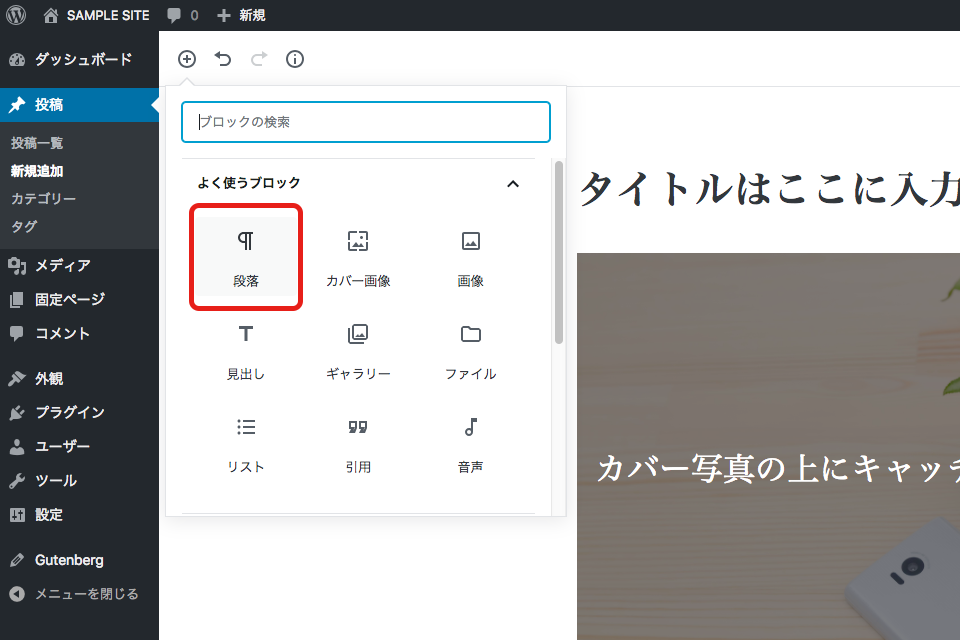The height and width of the screenshot is (640, 960).
Task: Insert a file (ファイル) block
Action: click(470, 350)
